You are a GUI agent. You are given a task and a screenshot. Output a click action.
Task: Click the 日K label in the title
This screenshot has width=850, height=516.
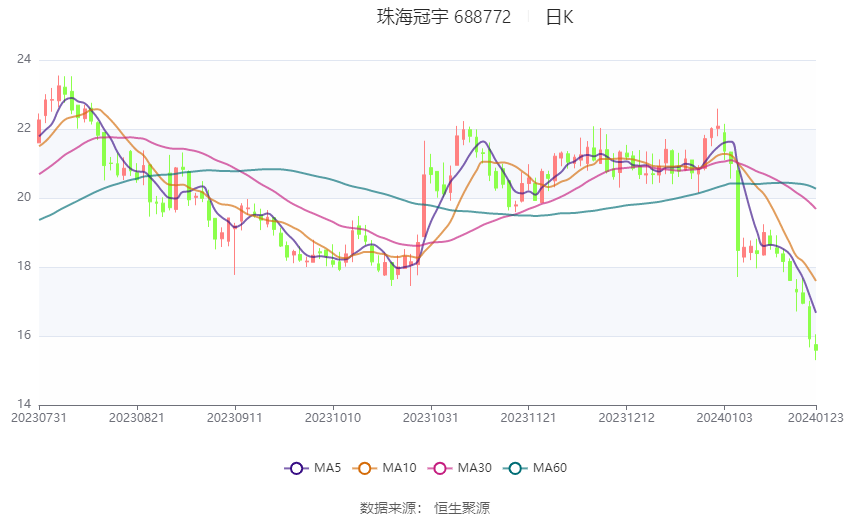pos(559,17)
